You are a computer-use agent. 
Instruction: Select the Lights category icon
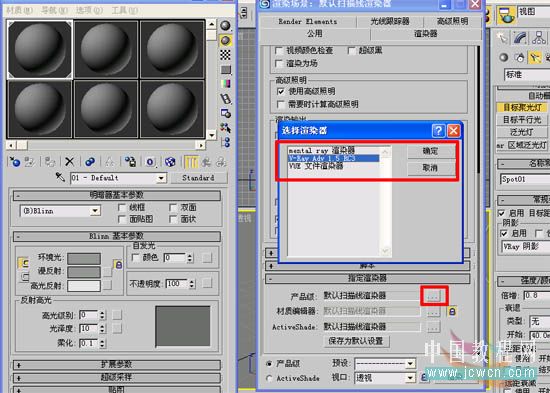point(535,58)
